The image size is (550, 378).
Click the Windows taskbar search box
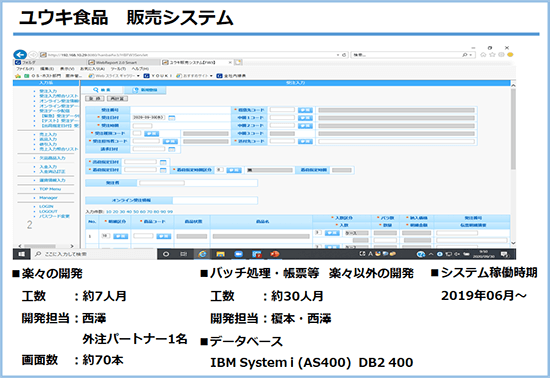point(94,254)
